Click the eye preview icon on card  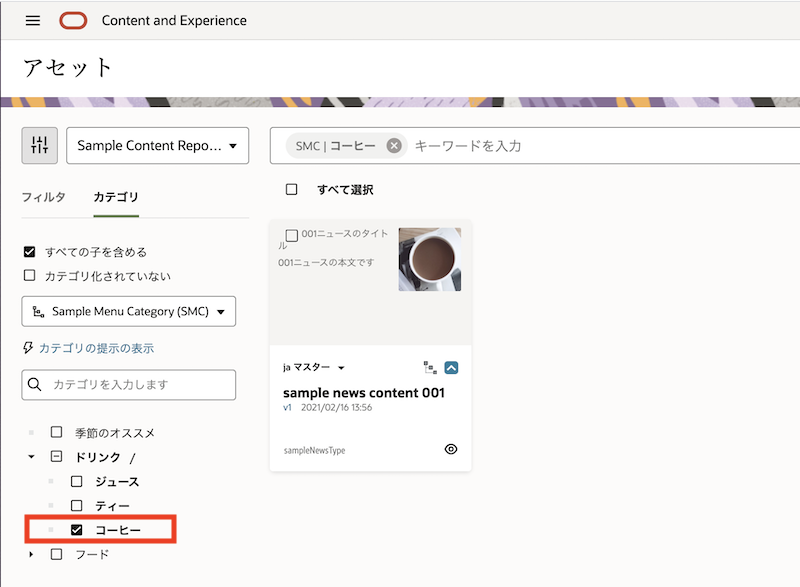[451, 450]
